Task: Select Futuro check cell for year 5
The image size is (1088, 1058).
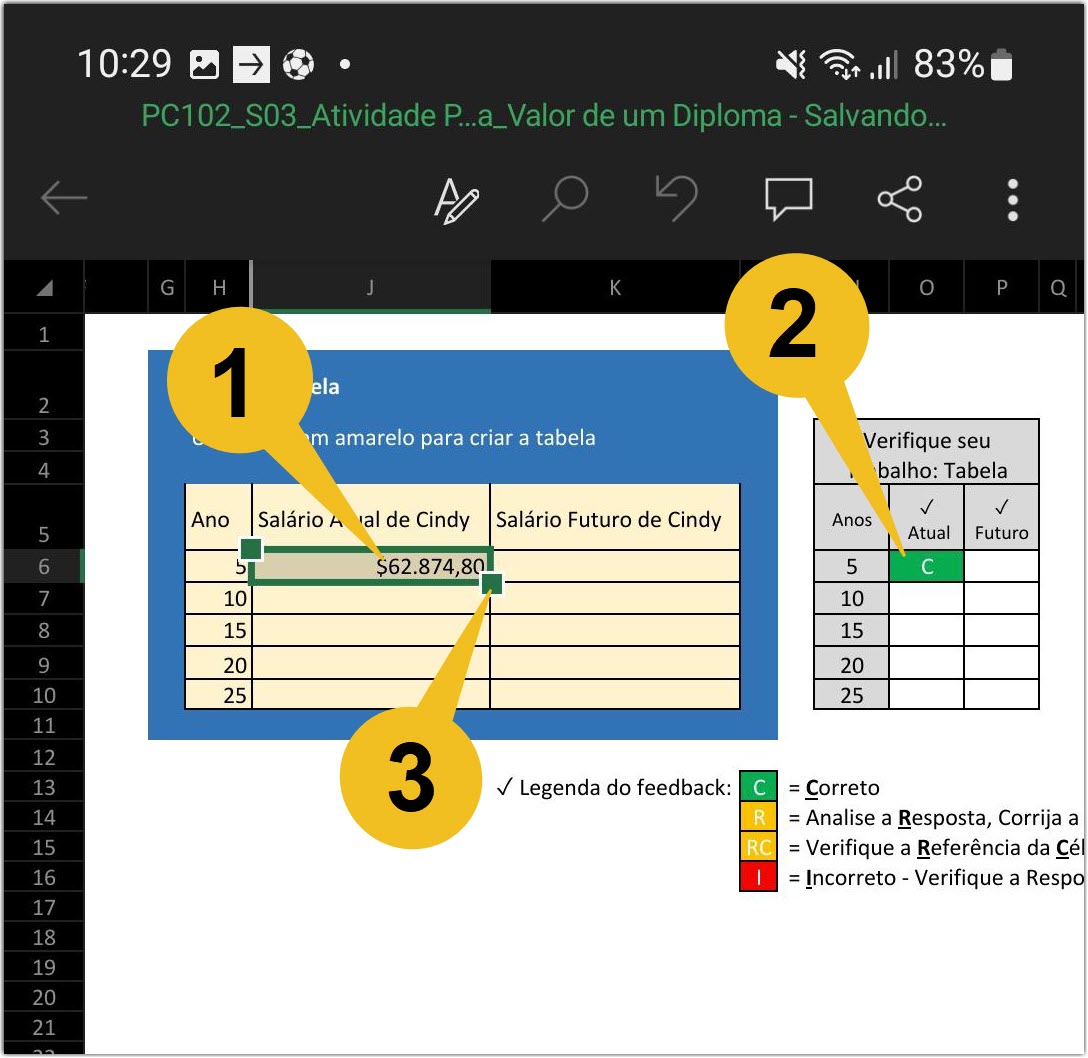Action: (1001, 566)
